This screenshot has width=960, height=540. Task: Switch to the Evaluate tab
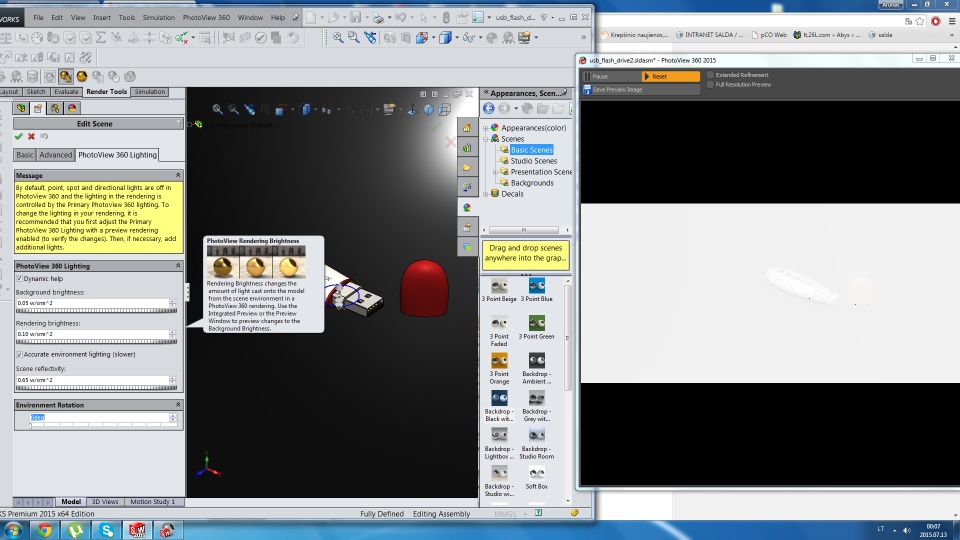point(66,92)
